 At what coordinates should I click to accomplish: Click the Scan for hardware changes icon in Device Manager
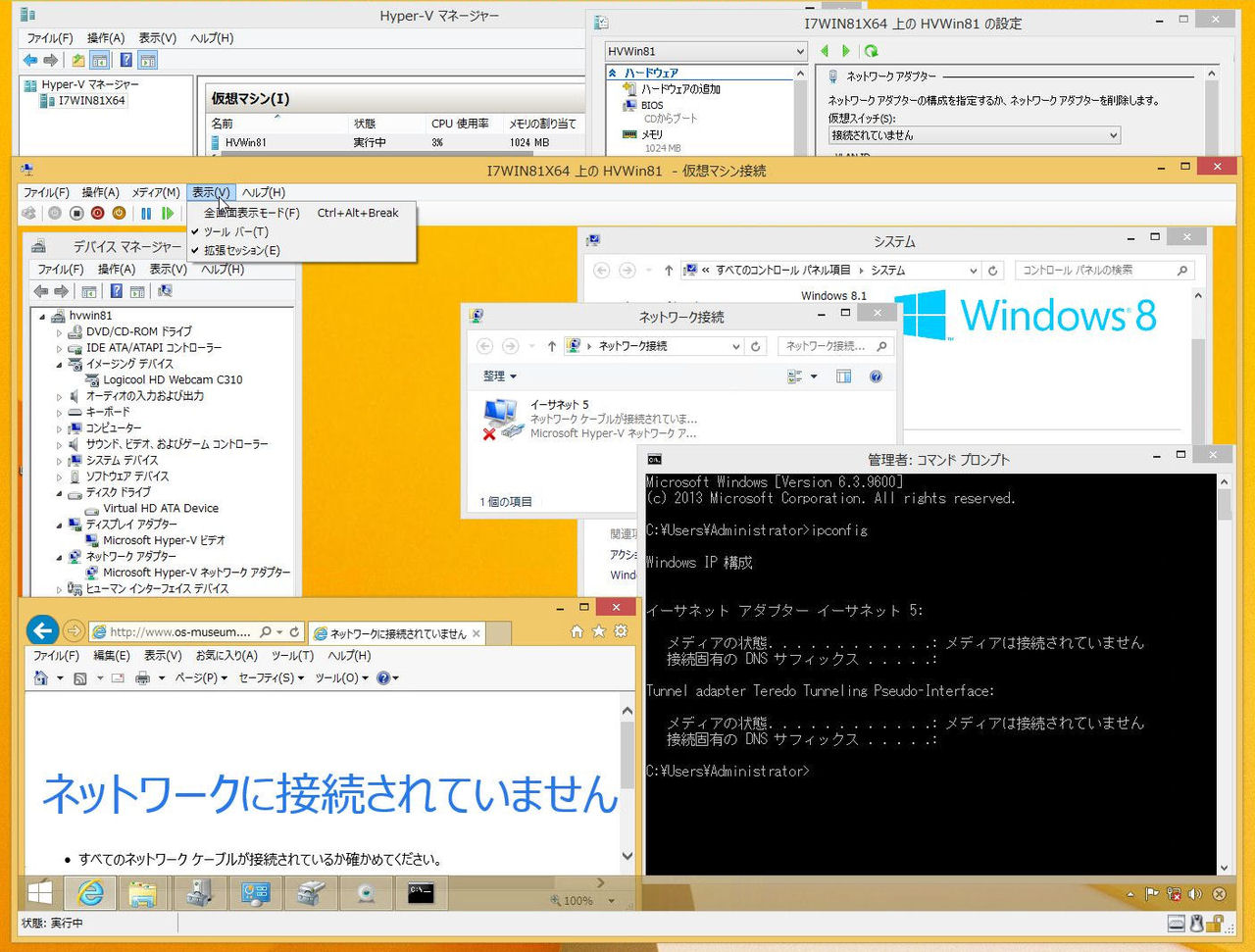[x=165, y=291]
